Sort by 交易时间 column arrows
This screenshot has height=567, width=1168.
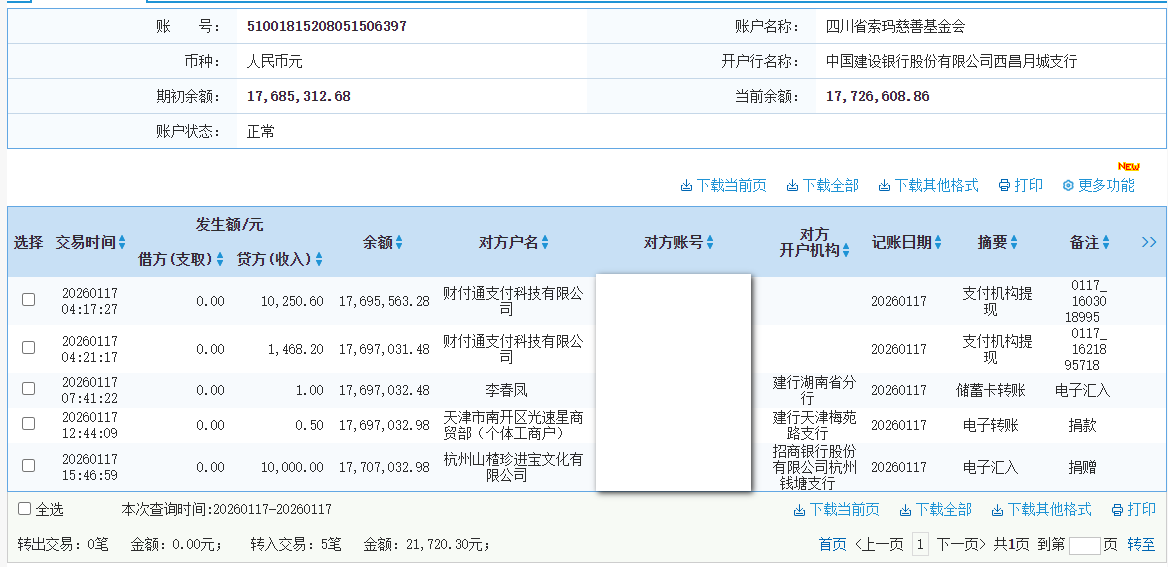(x=122, y=243)
